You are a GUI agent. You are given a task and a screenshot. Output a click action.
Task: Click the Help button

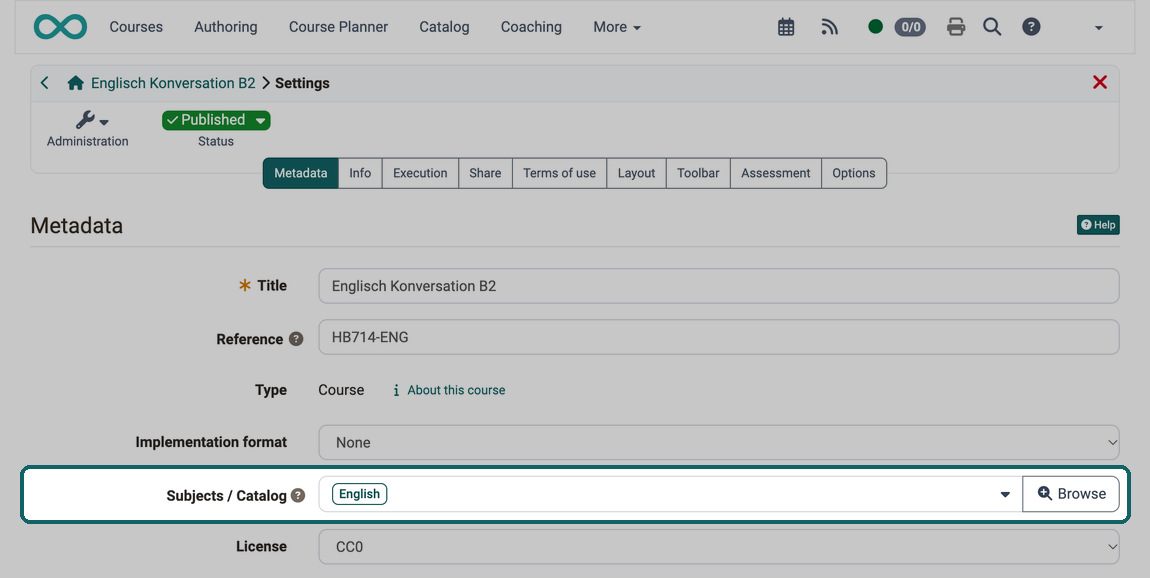1098,225
